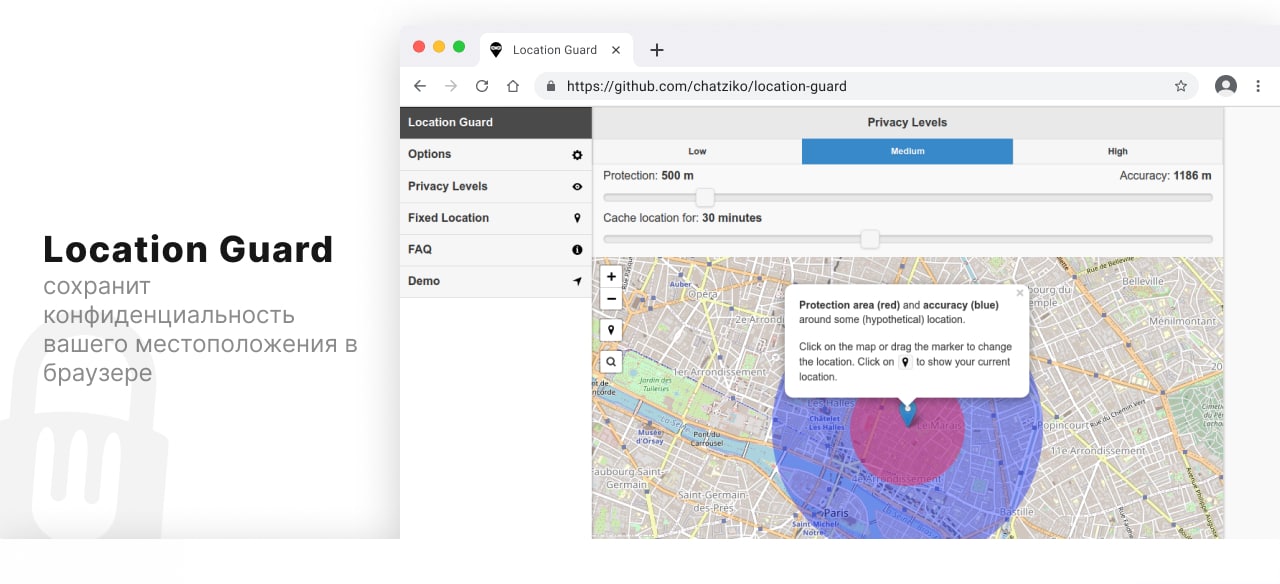
Task: Open Fixed Location in sidebar
Action: (x=495, y=218)
